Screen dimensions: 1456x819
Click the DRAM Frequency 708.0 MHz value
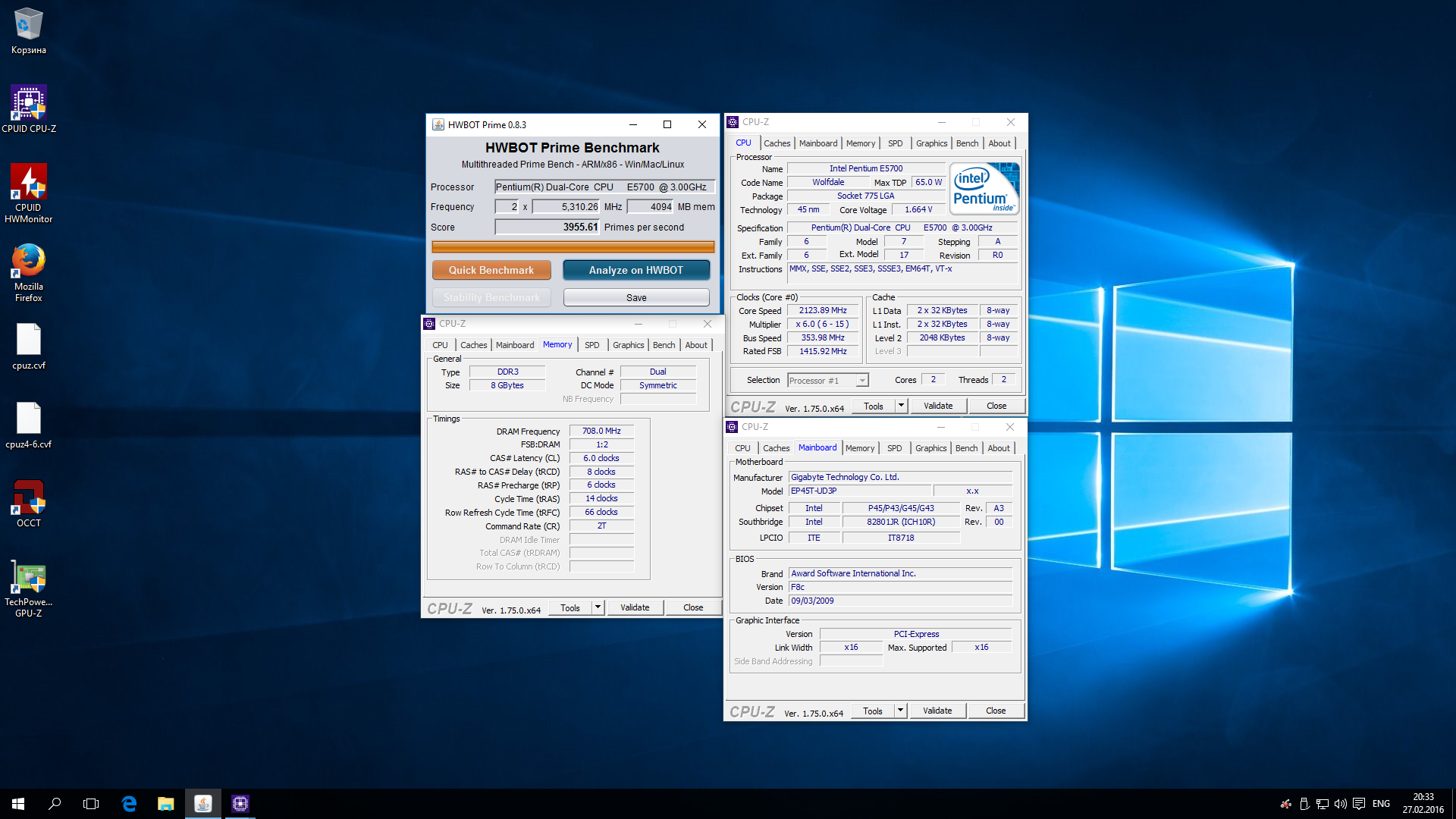[x=601, y=431]
